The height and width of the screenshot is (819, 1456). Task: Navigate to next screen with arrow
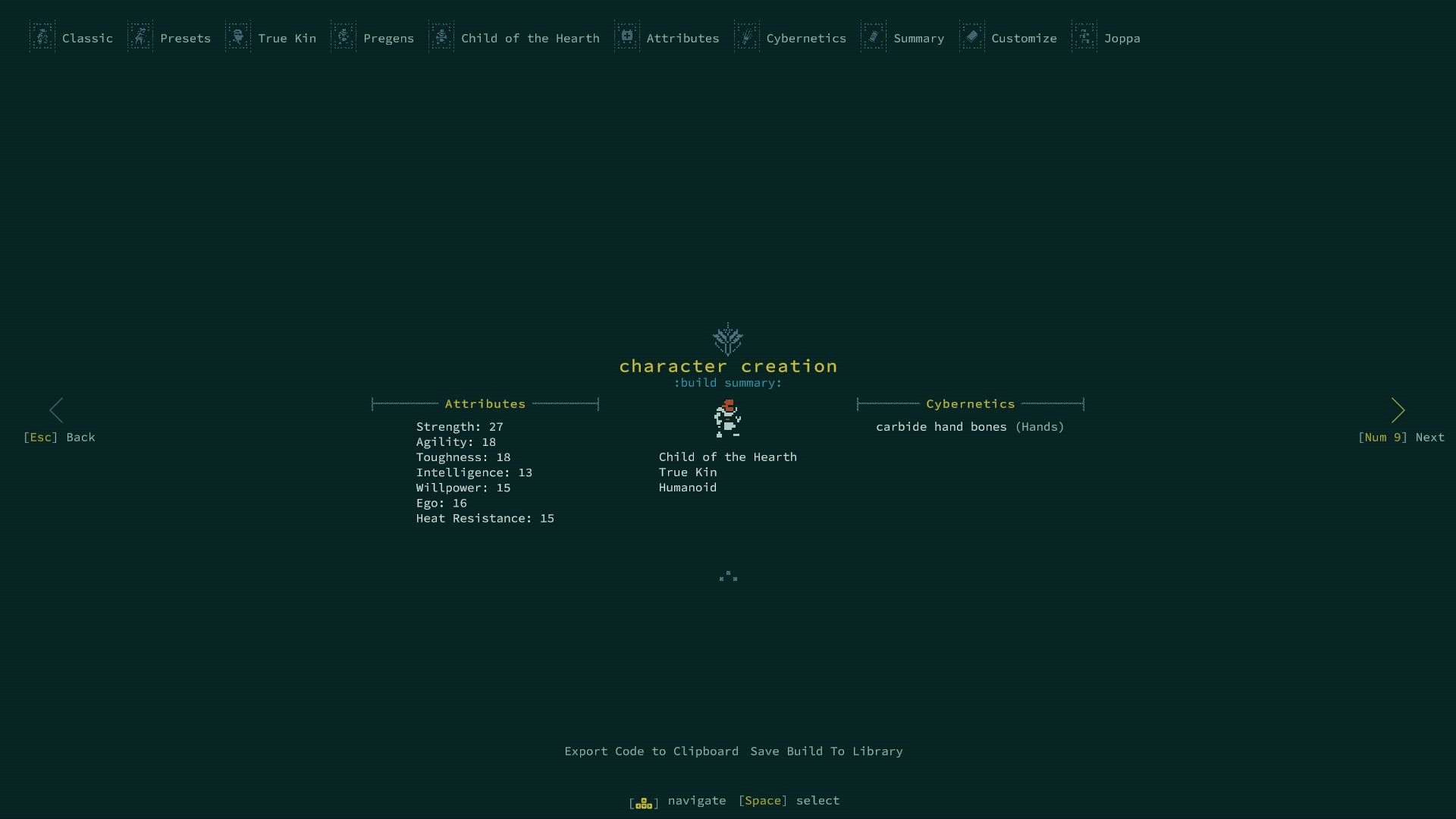1399,409
